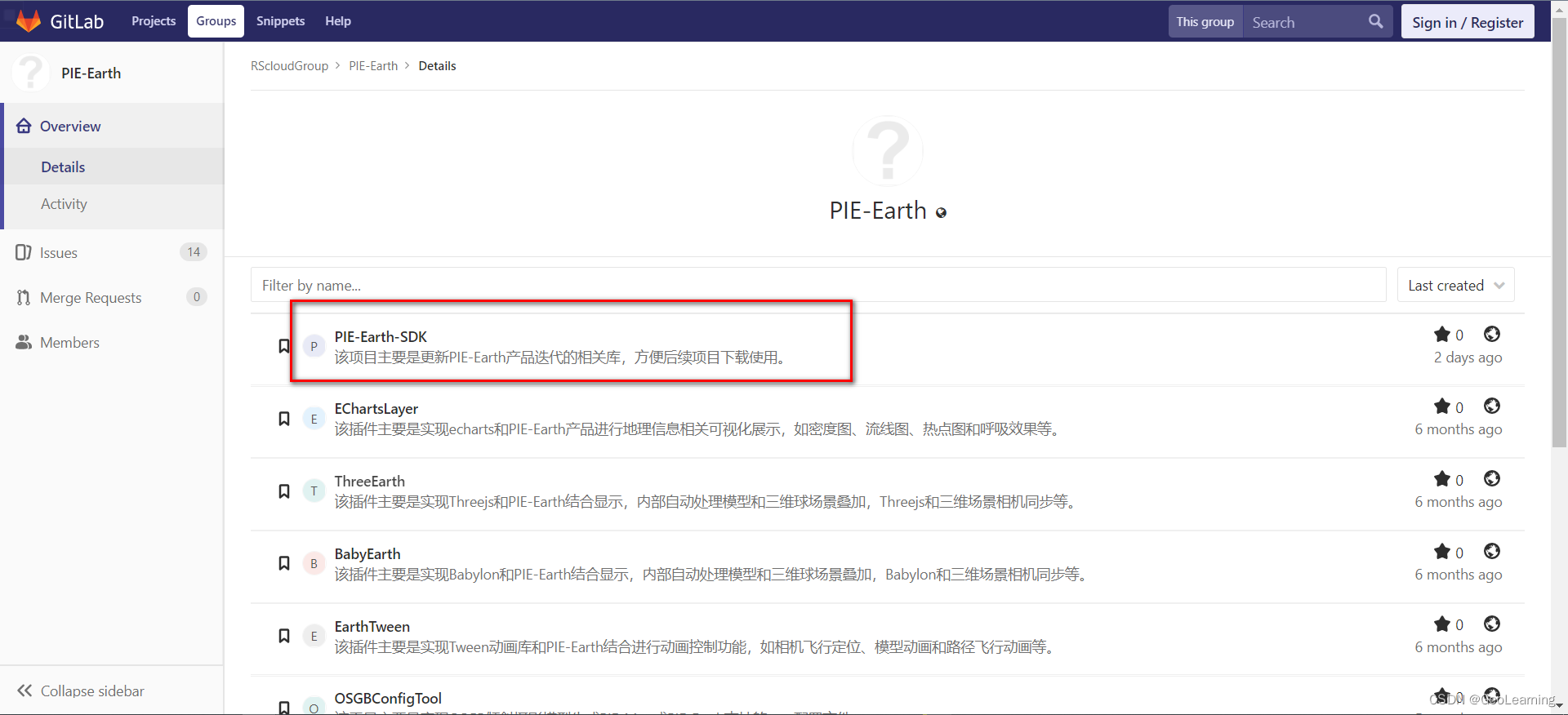Open the EChartsLayer project link

[376, 408]
